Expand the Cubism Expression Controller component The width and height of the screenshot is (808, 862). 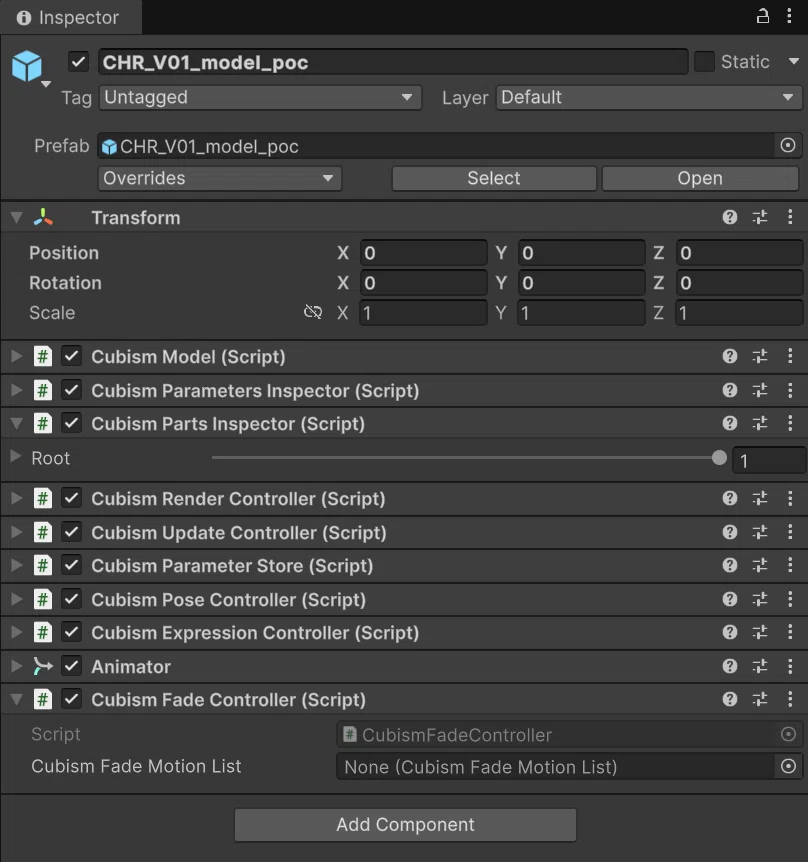[x=16, y=632]
